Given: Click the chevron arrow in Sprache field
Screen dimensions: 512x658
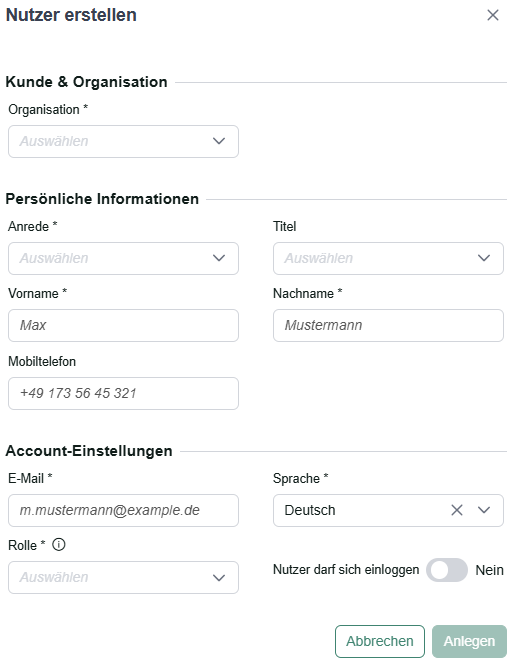Looking at the screenshot, I should [x=484, y=510].
